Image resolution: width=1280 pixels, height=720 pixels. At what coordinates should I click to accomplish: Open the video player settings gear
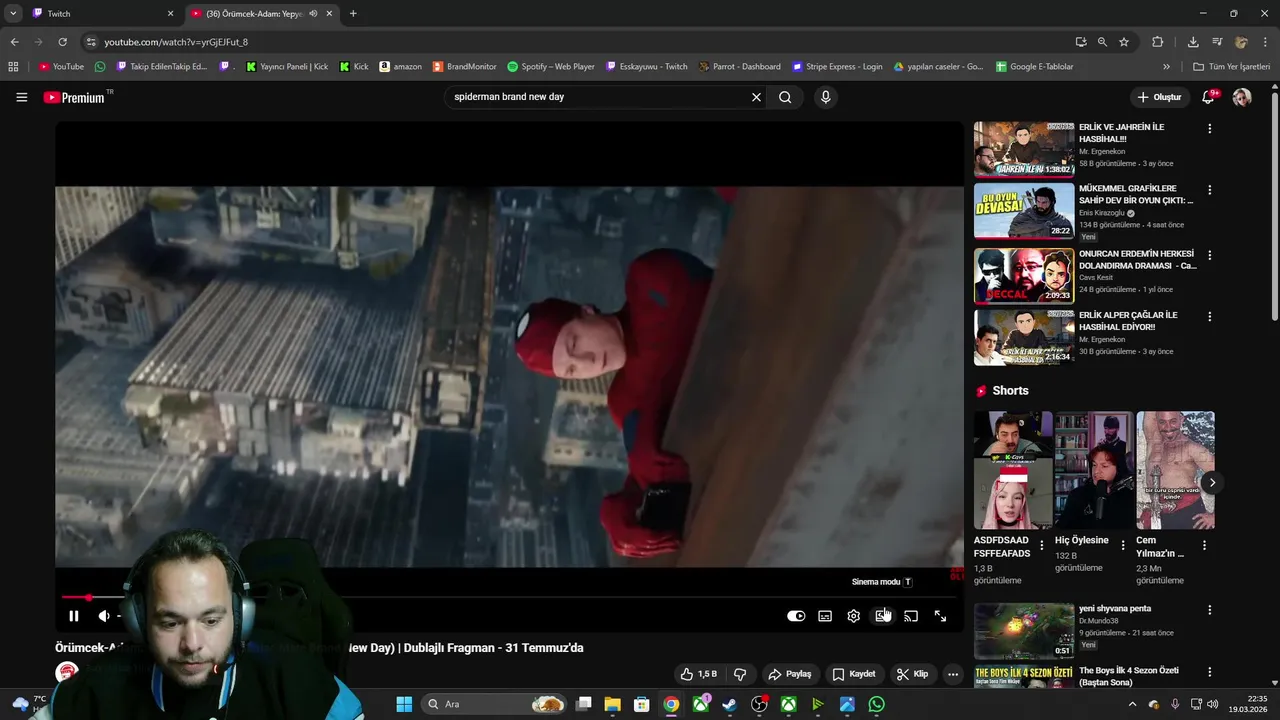pos(854,616)
